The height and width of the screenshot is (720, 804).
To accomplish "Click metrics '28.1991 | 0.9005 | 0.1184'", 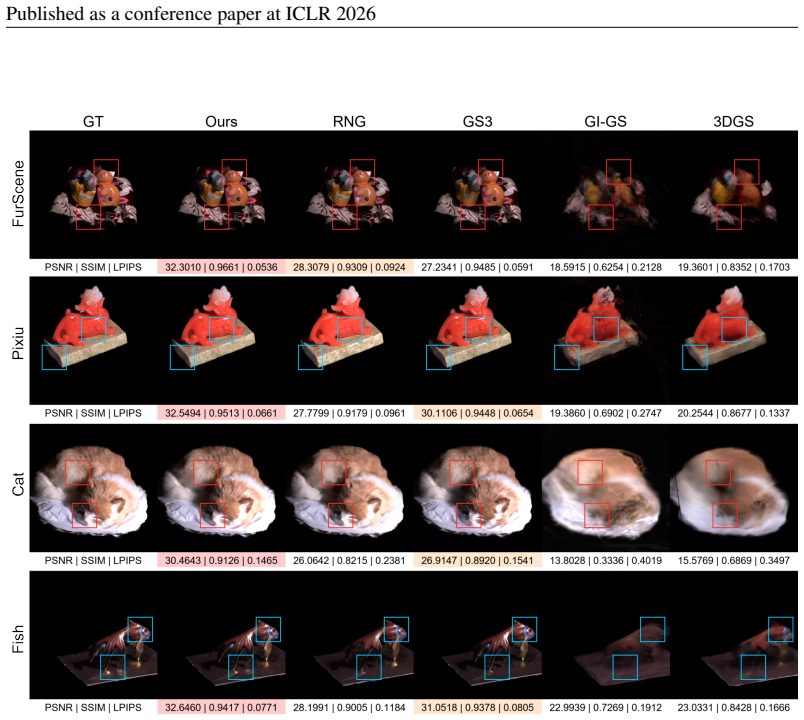I will [349, 708].
